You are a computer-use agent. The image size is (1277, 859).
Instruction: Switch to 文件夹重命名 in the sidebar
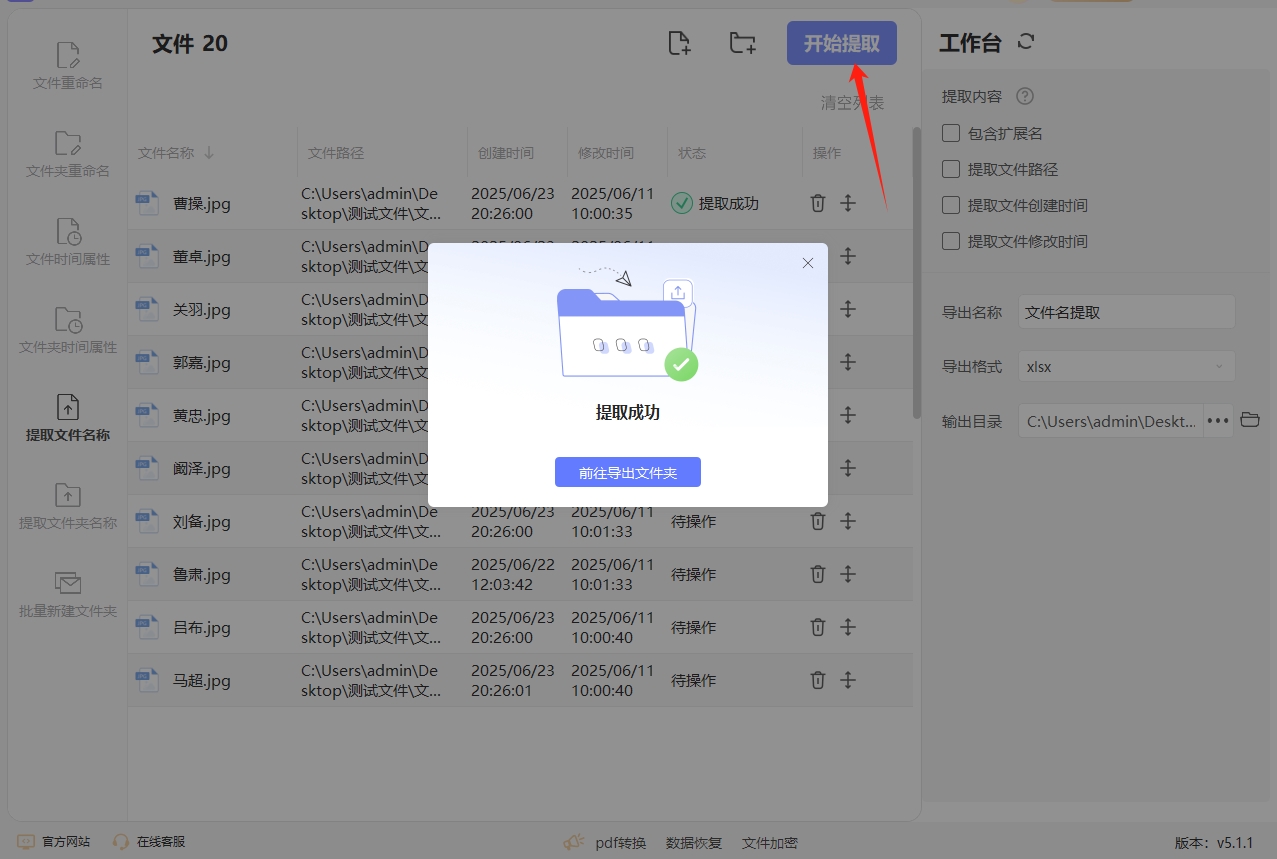68,154
